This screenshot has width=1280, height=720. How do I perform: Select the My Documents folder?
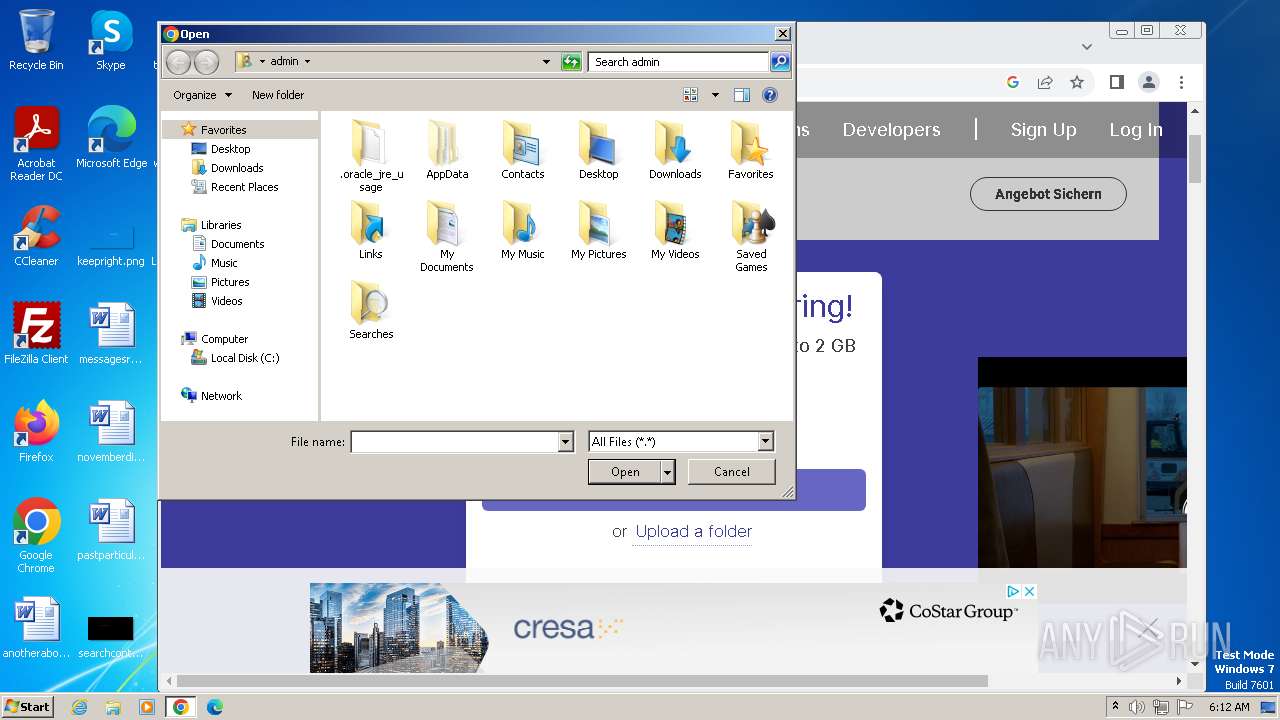(447, 236)
